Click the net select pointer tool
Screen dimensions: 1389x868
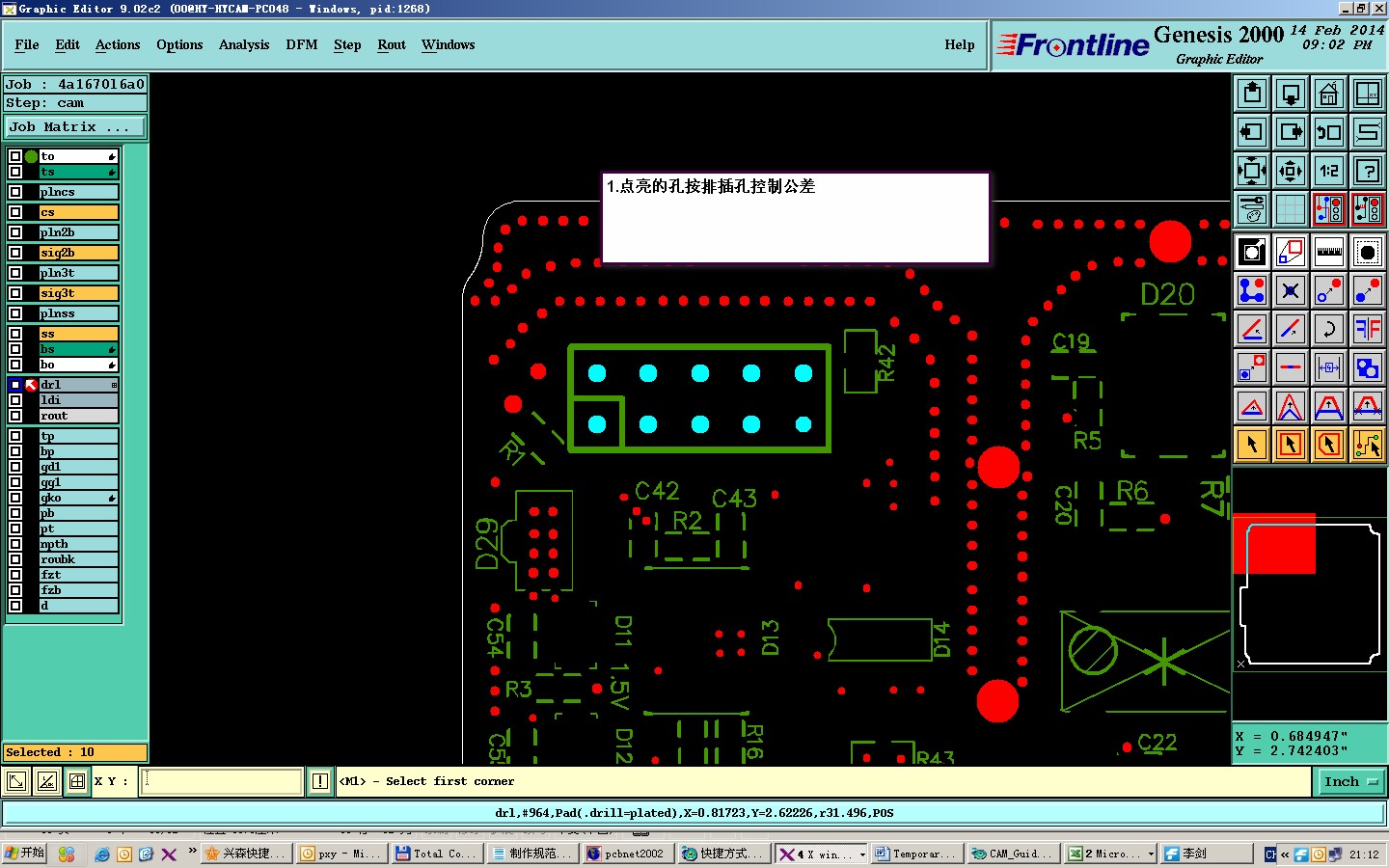1368,445
